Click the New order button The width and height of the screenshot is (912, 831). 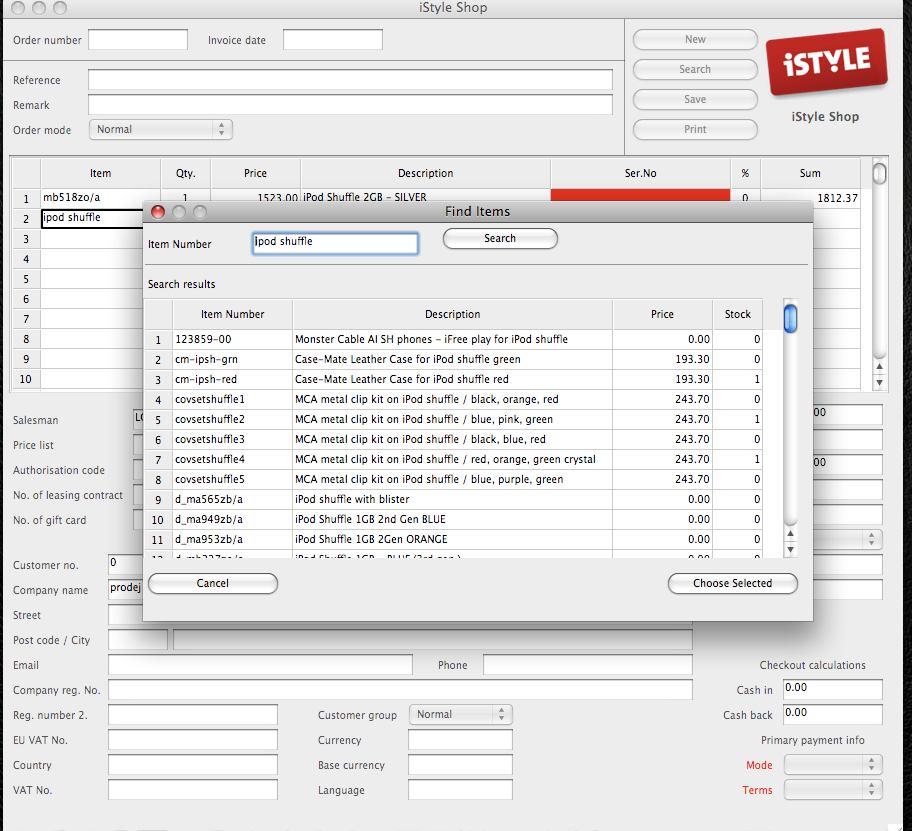(695, 40)
